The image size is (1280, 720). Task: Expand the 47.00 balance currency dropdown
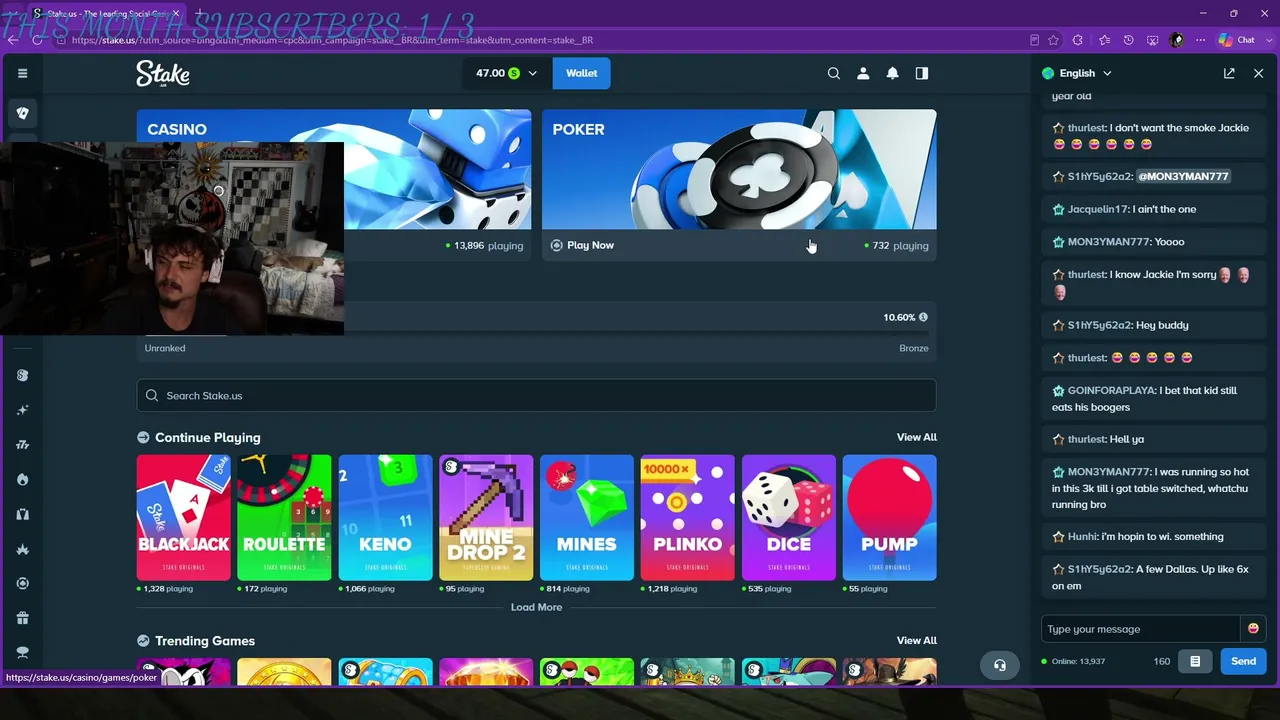(x=506, y=73)
